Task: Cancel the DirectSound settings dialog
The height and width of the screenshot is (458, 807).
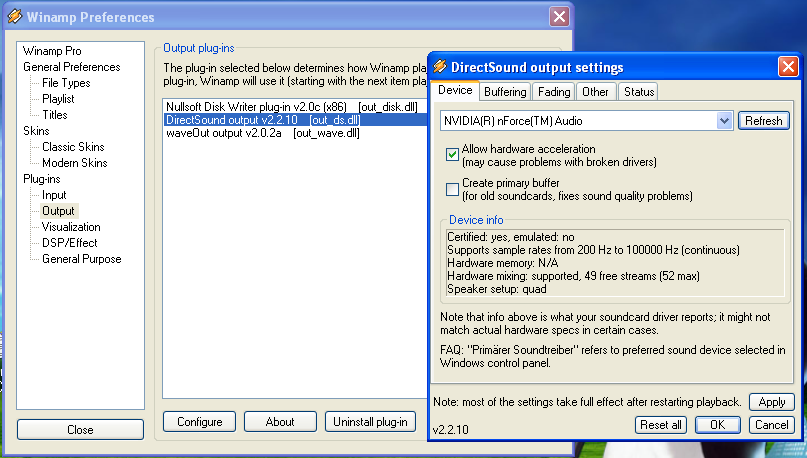Action: [x=771, y=425]
